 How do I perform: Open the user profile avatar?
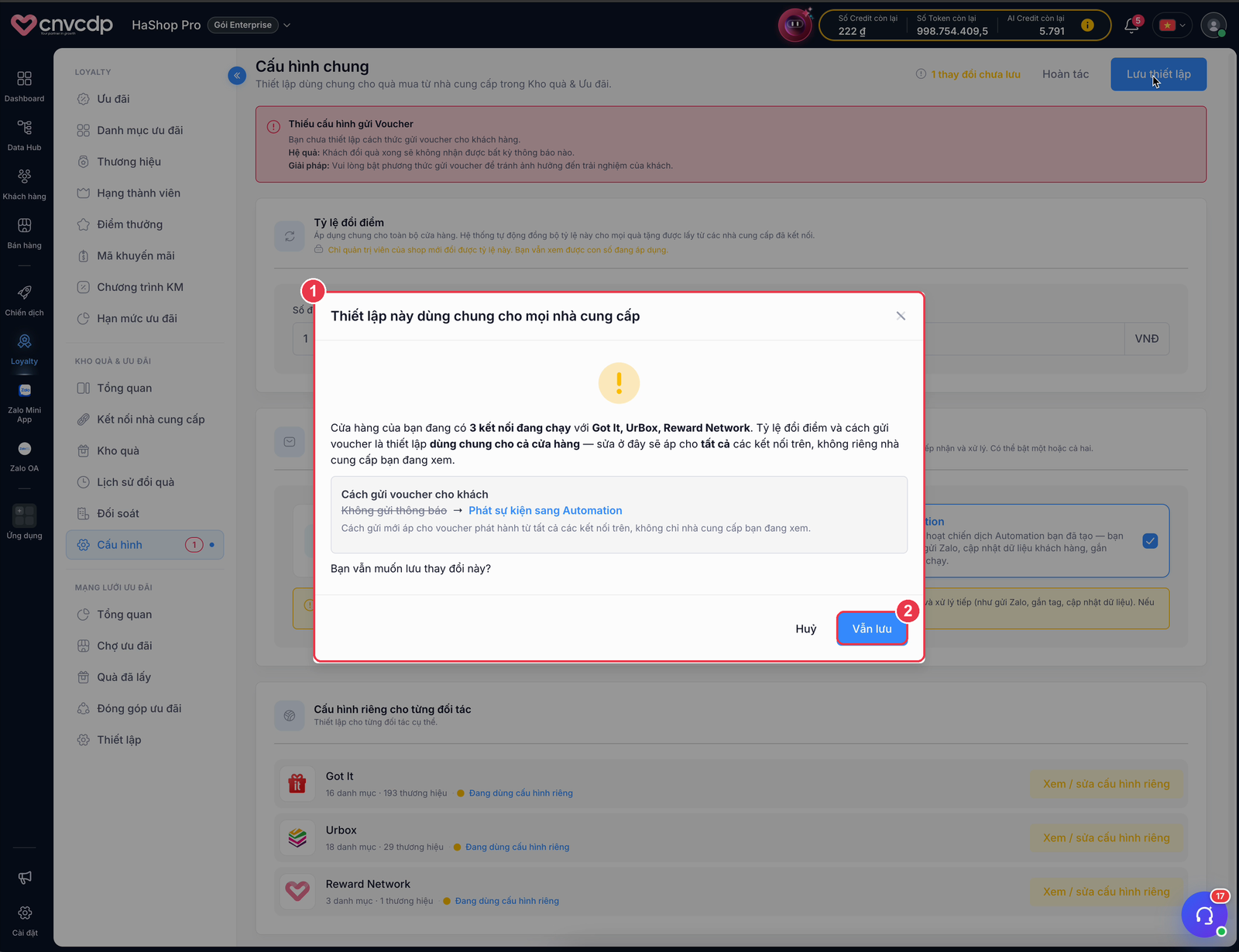[x=1213, y=26]
